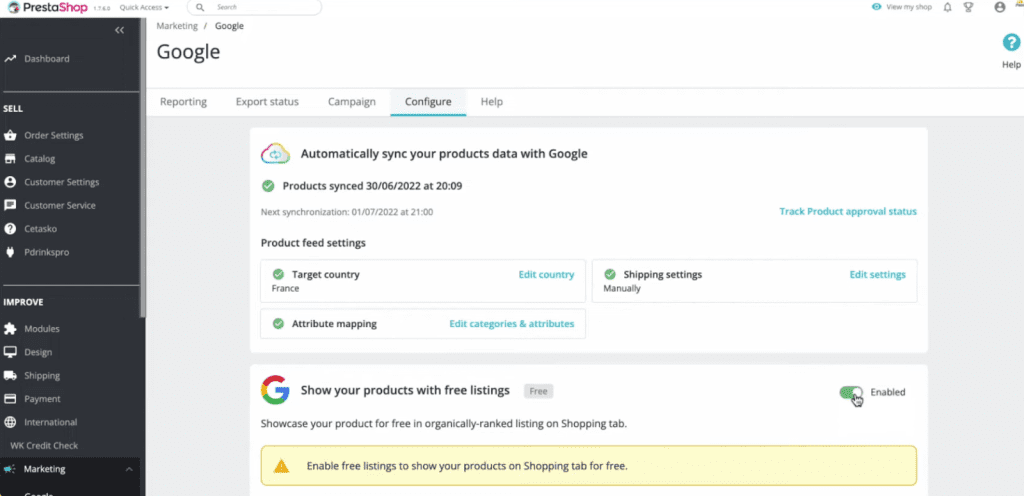The image size is (1024, 496).
Task: Click the sidebar vertical scrollbar
Action: click(x=143, y=170)
